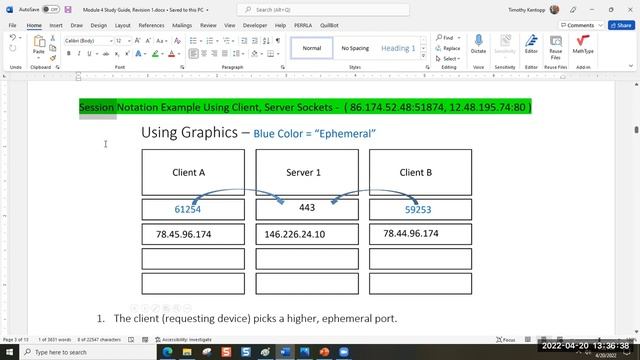Click the Sort icon
Viewport: 640px width, 360px height.
[x=266, y=40]
